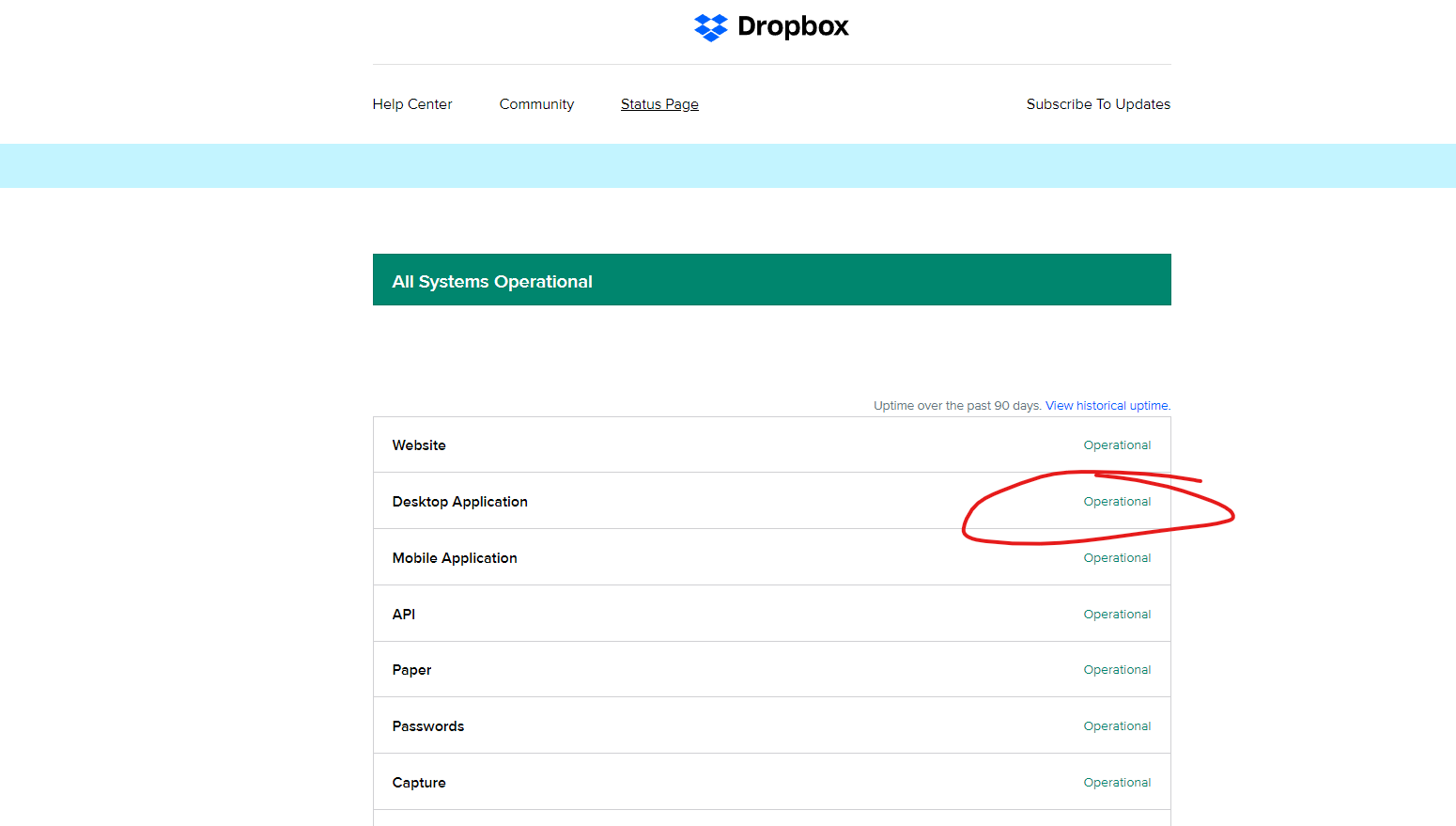Click Operational status for Mobile Application
1456x826 pixels.
(1117, 558)
